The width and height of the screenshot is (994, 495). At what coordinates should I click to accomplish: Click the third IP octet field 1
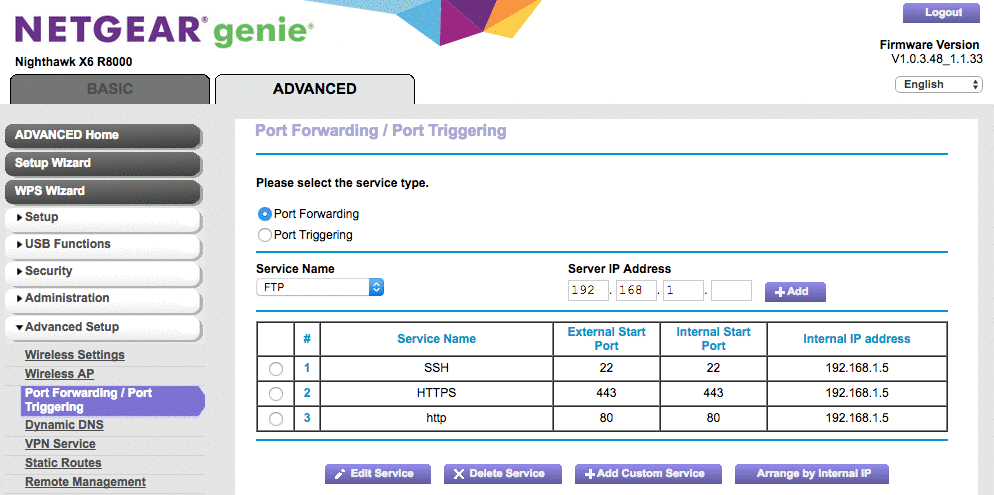683,290
